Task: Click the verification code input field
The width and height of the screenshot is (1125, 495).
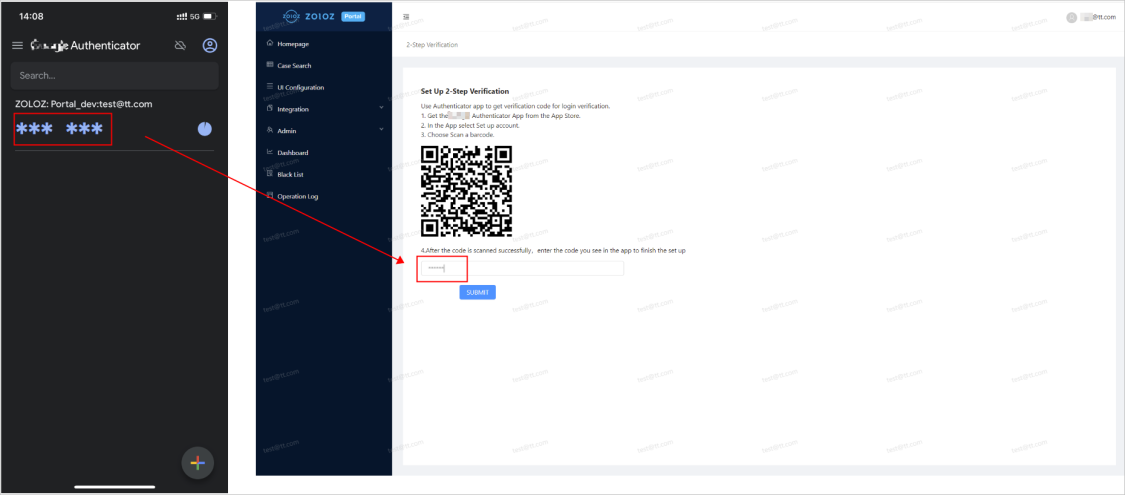Action: tap(522, 268)
